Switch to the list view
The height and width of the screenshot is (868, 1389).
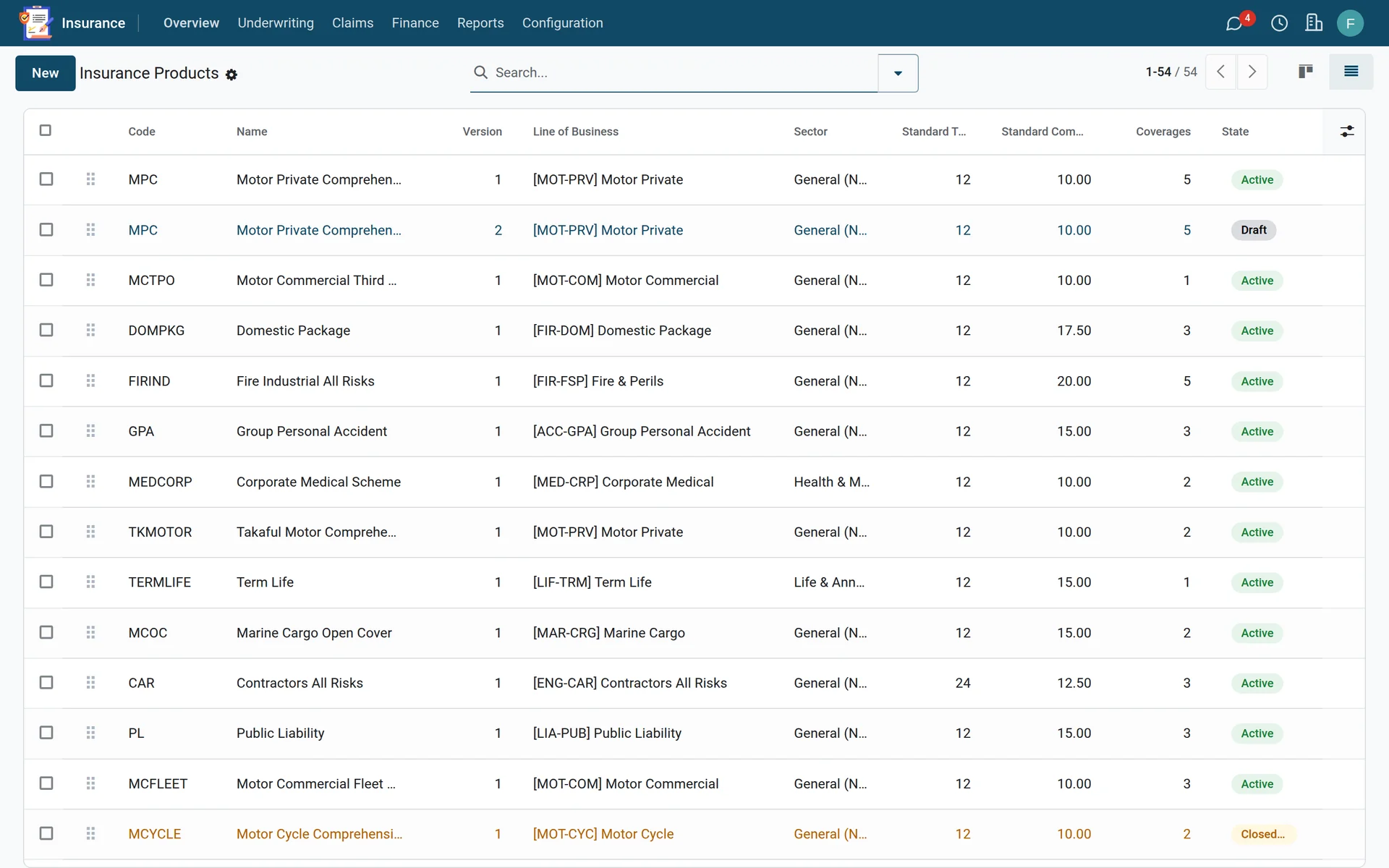(1351, 72)
